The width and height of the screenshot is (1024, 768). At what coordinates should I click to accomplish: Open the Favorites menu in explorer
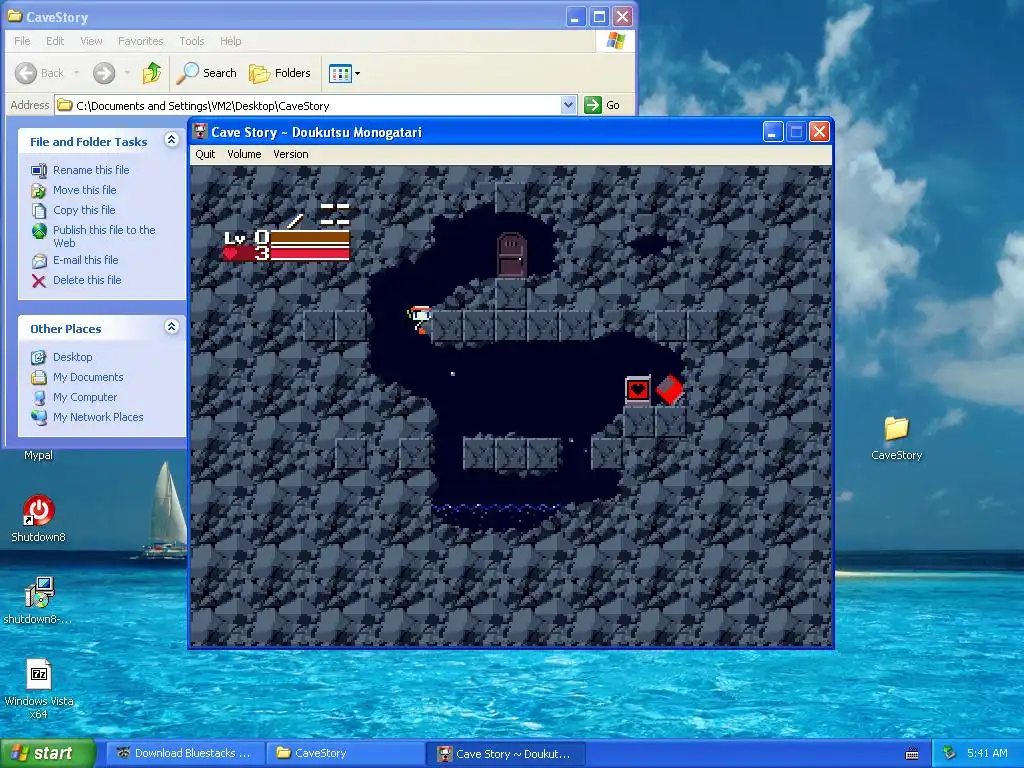(140, 41)
